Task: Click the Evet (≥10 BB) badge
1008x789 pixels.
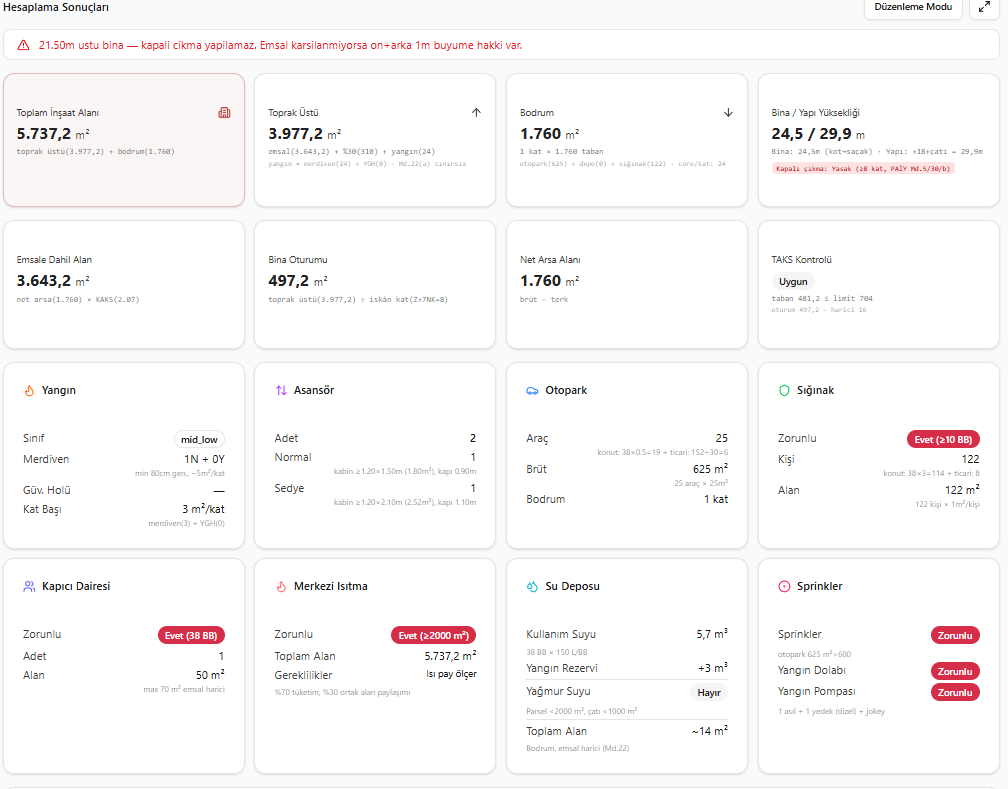Action: 943,440
